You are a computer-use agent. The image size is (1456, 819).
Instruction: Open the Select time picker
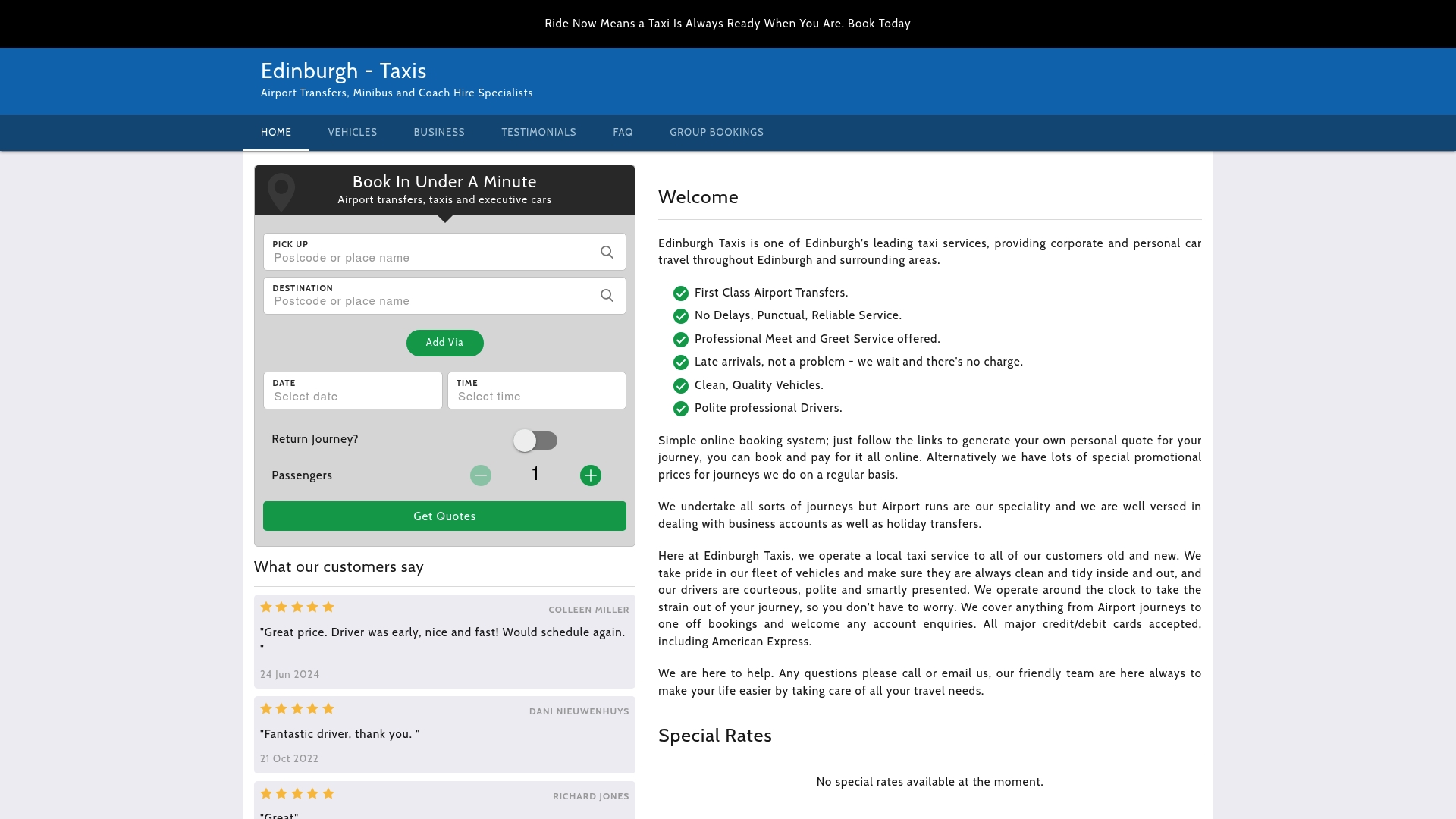pyautogui.click(x=536, y=396)
